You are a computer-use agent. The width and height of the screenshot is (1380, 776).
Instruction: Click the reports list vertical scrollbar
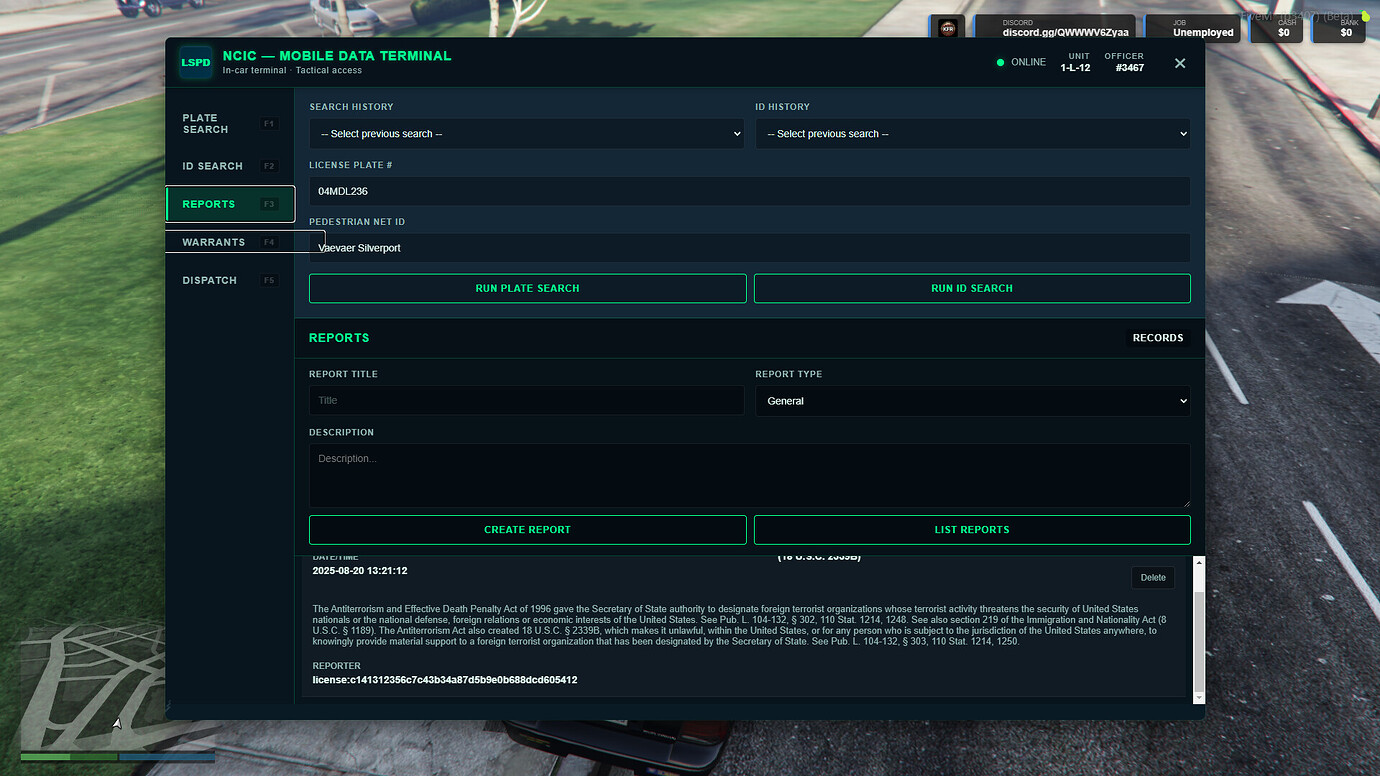[x=1199, y=640]
